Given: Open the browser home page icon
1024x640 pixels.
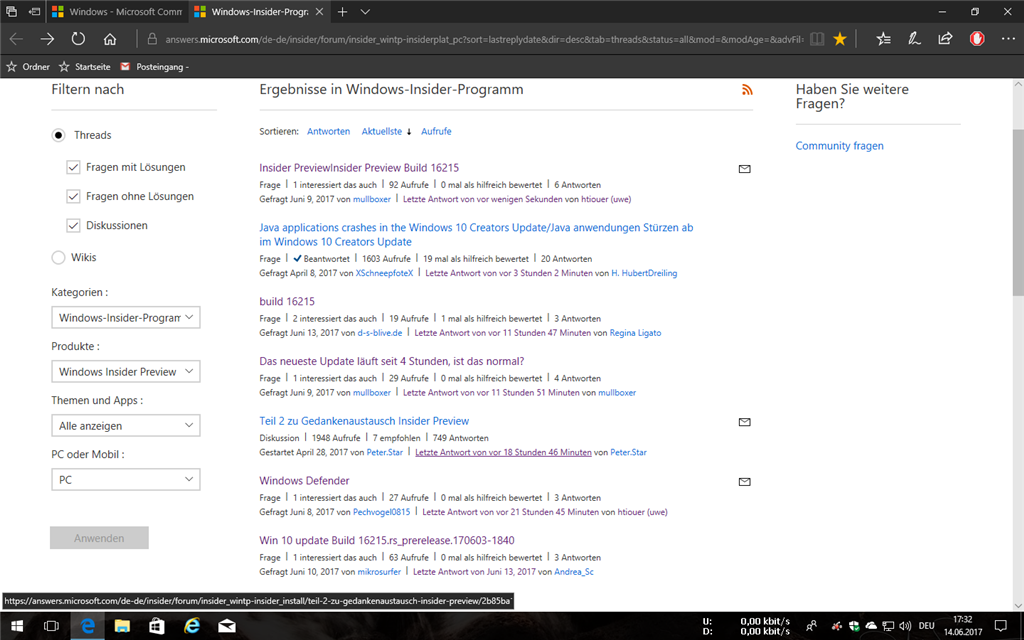Looking at the screenshot, I should tap(110, 39).
